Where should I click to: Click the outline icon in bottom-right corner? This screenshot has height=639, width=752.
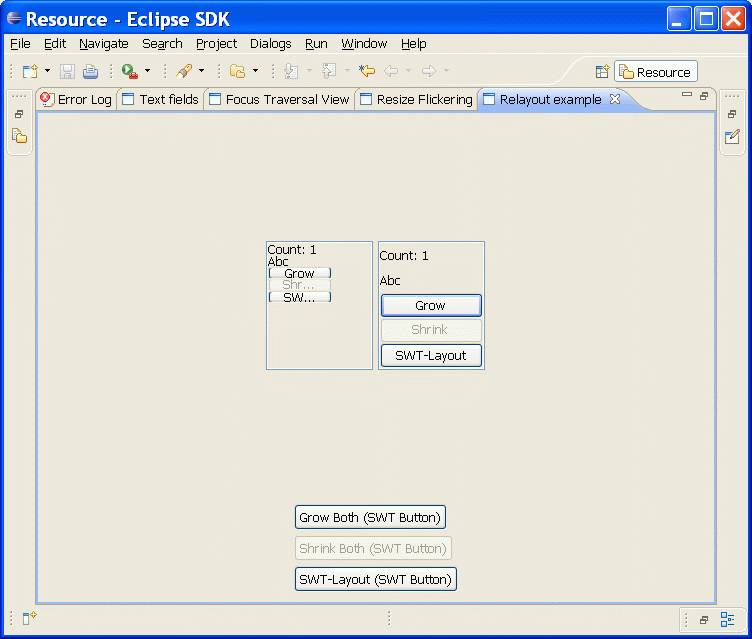click(x=728, y=619)
